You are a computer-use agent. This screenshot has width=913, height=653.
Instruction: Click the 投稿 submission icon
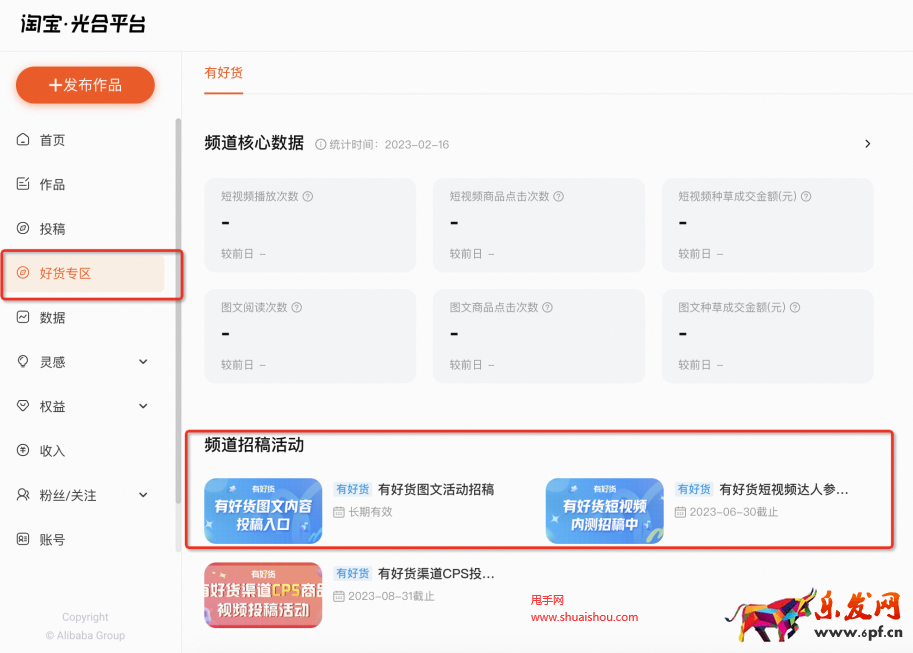coord(23,228)
